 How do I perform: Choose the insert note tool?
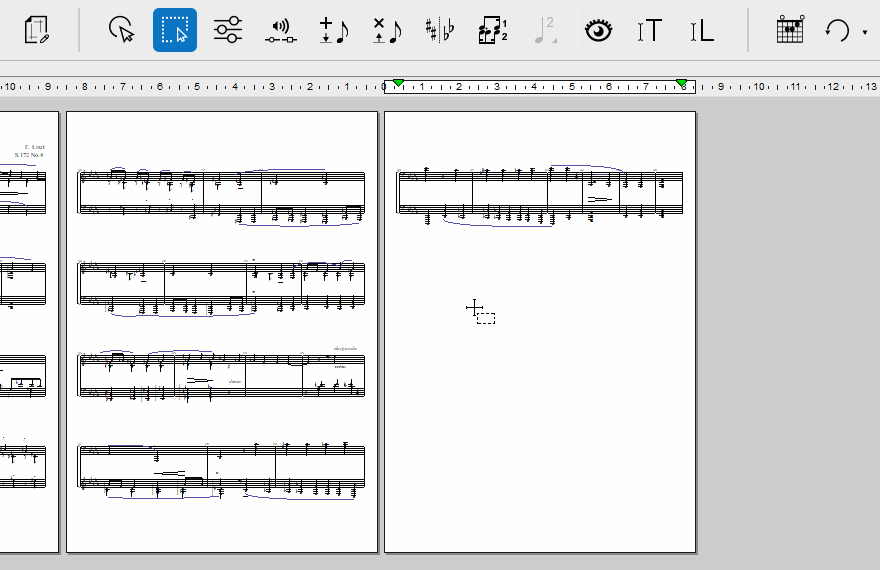[x=333, y=30]
